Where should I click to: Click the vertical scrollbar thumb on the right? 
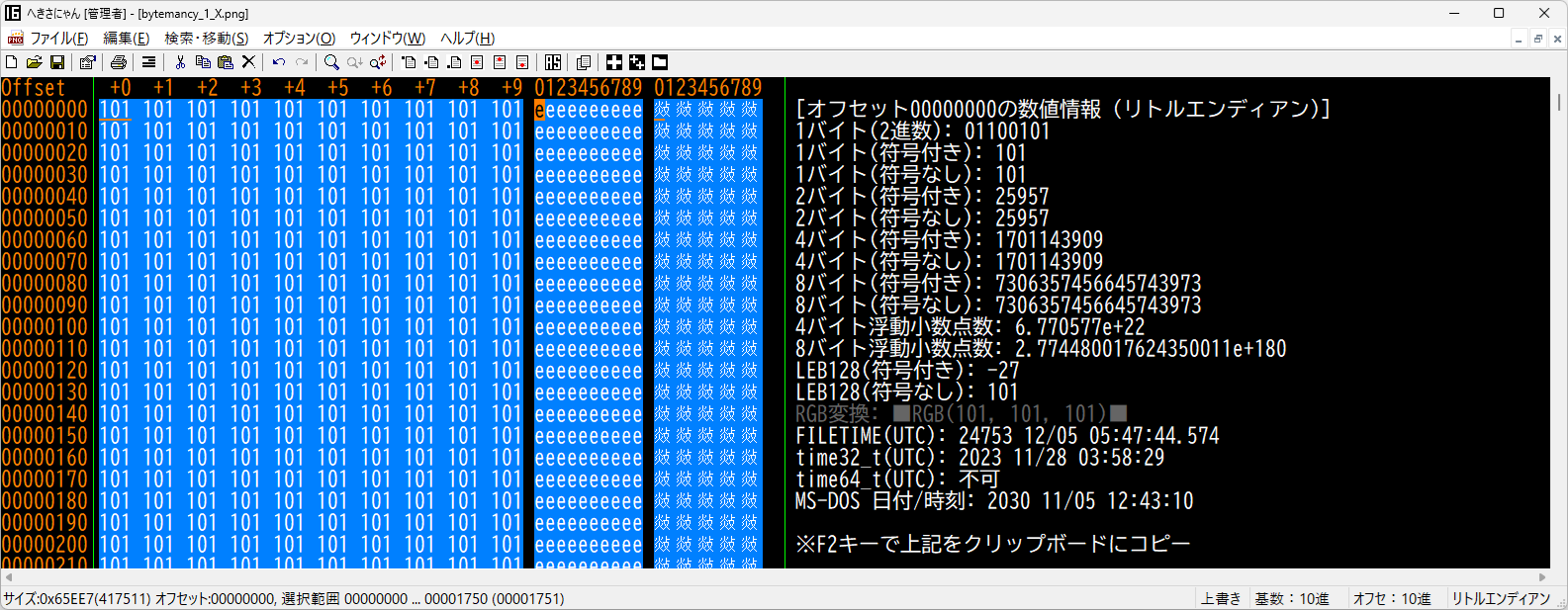(1559, 102)
